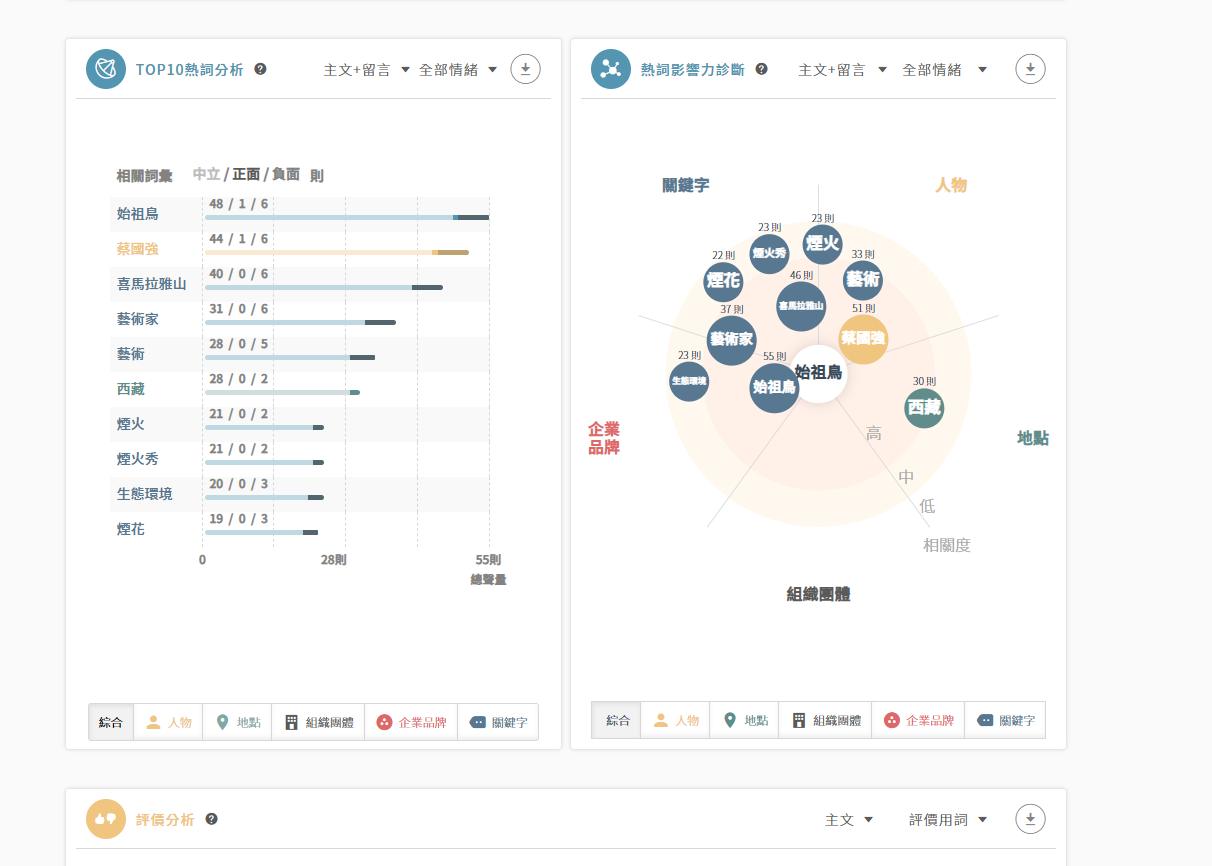Click the help icon beside 熱詞影響力診斷

[761, 69]
